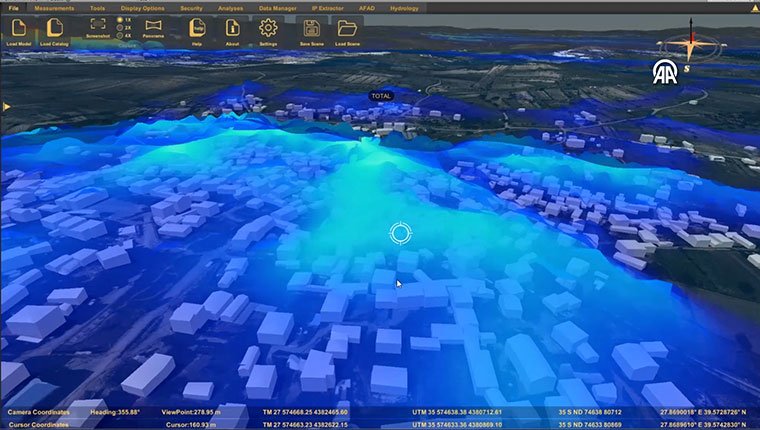The width and height of the screenshot is (760, 430).
Task: Click the compass rose navigation widget
Action: pyautogui.click(x=688, y=44)
